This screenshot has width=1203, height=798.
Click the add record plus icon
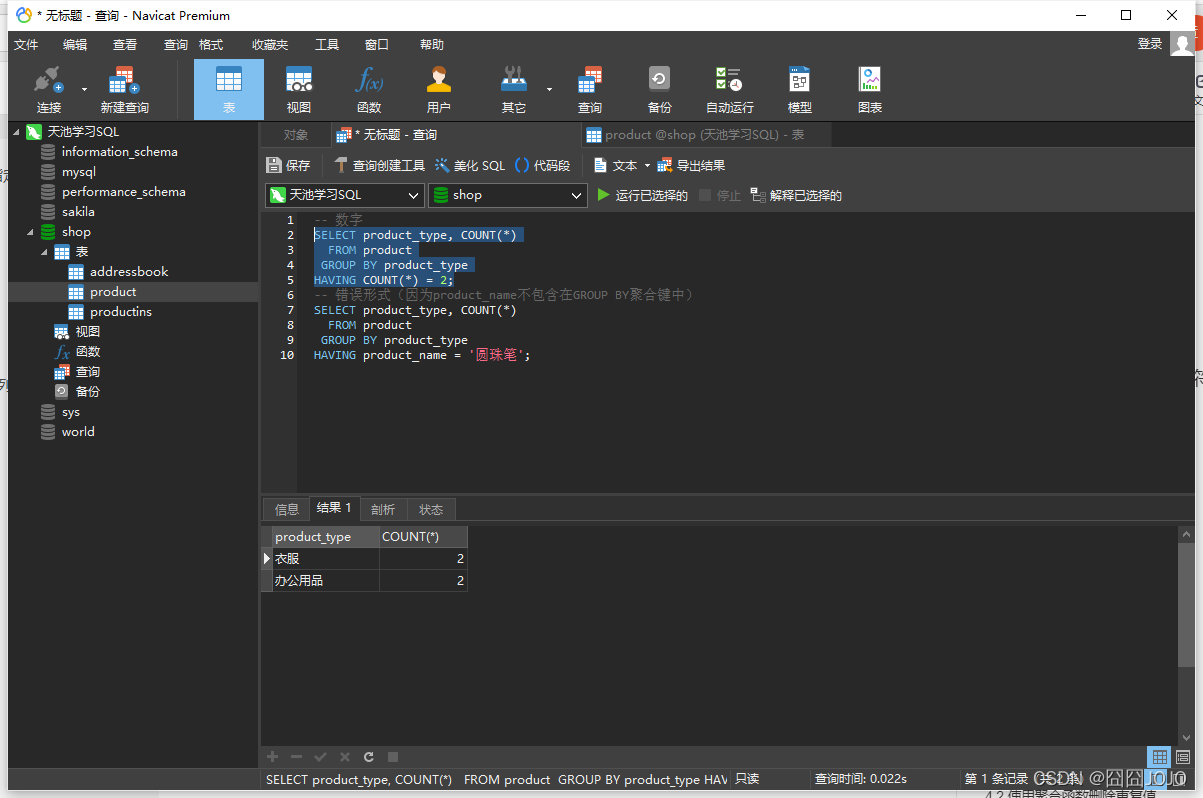(x=272, y=757)
